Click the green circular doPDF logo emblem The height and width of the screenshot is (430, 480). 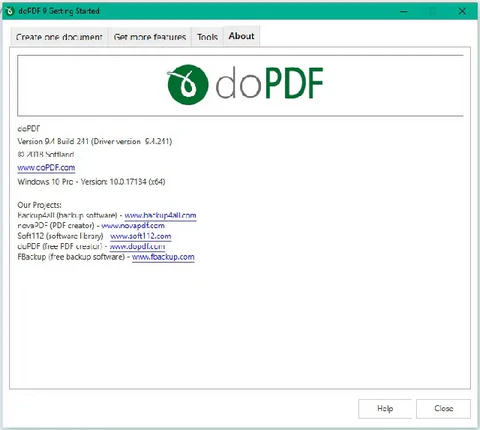coord(188,84)
